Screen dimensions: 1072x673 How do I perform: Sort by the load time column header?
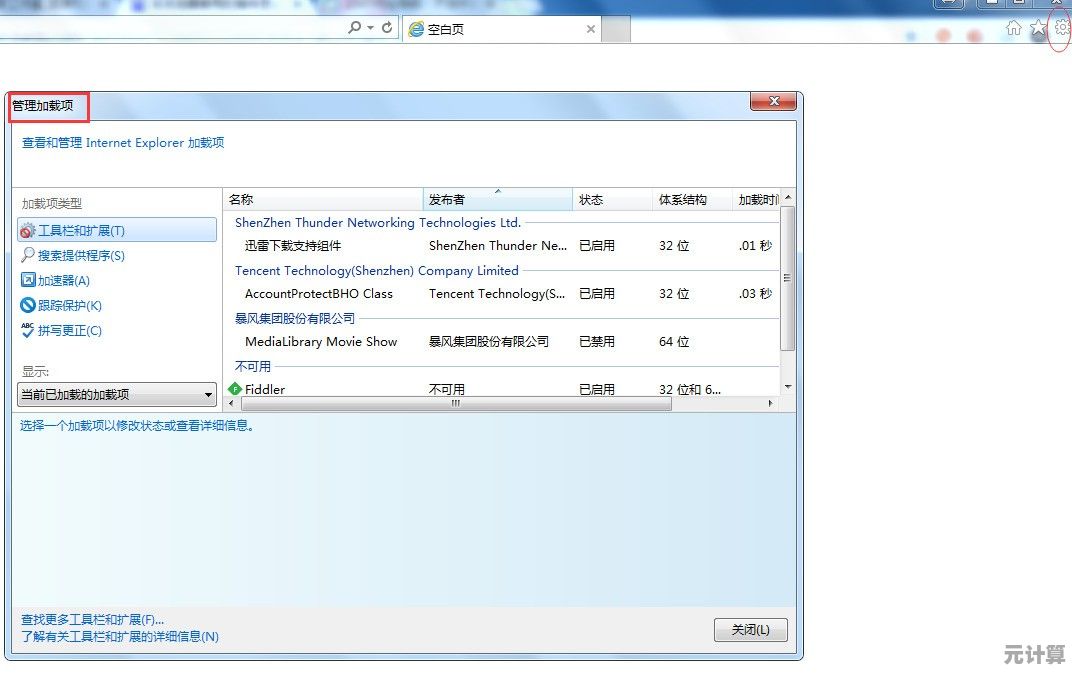coord(756,200)
